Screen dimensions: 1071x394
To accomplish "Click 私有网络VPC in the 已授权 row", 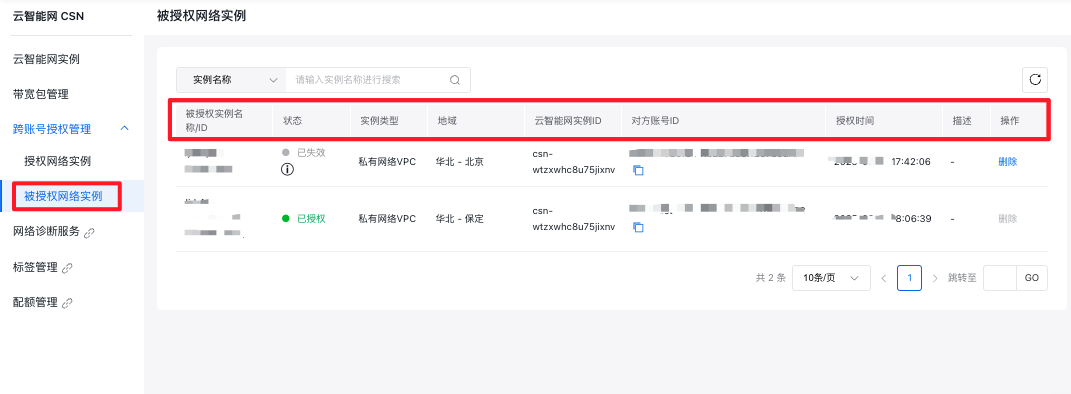I will pos(387,219).
